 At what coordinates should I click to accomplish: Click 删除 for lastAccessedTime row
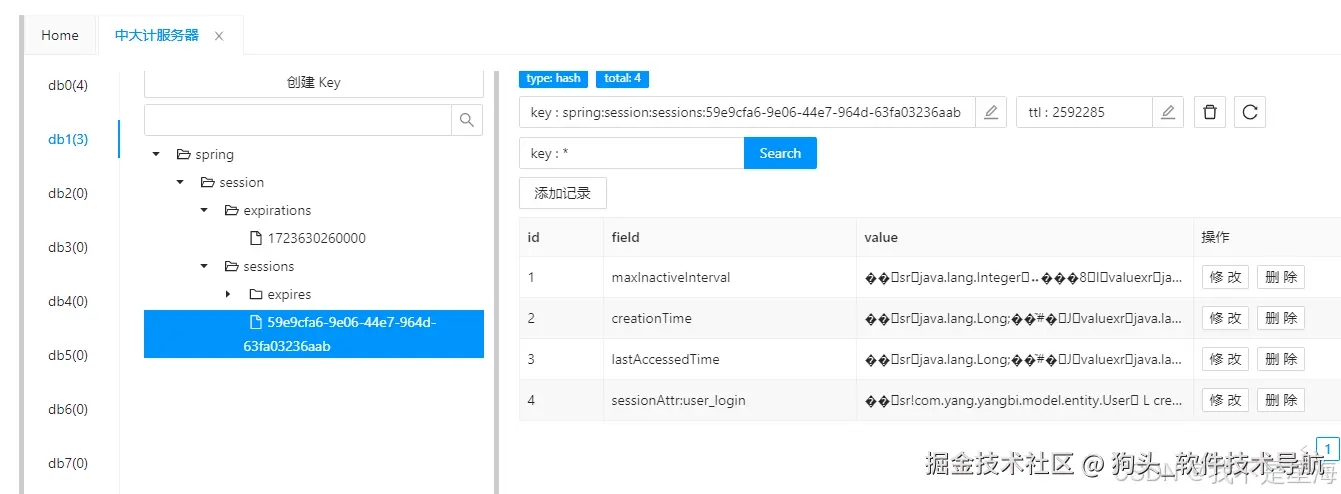coord(1281,359)
